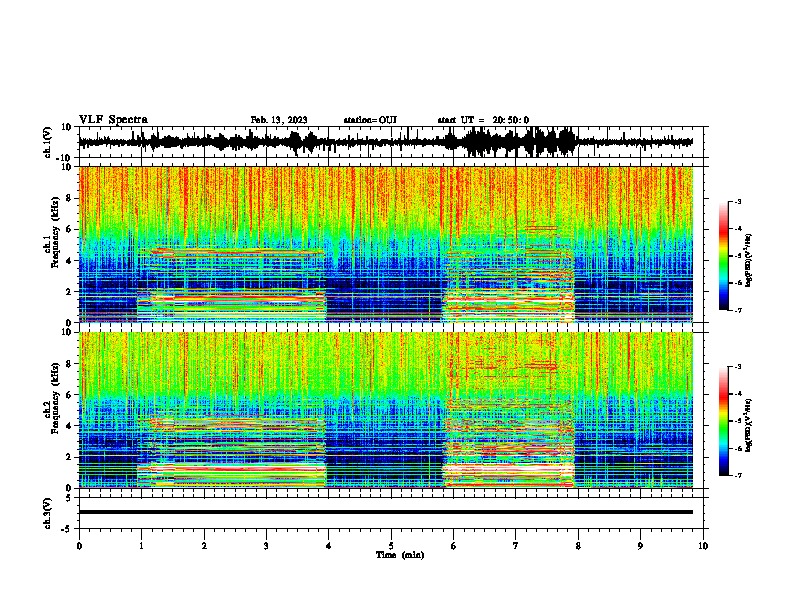Image resolution: width=792 pixels, height=612 pixels.
Task: Click time-axis tick label "3"
Action: (x=266, y=546)
